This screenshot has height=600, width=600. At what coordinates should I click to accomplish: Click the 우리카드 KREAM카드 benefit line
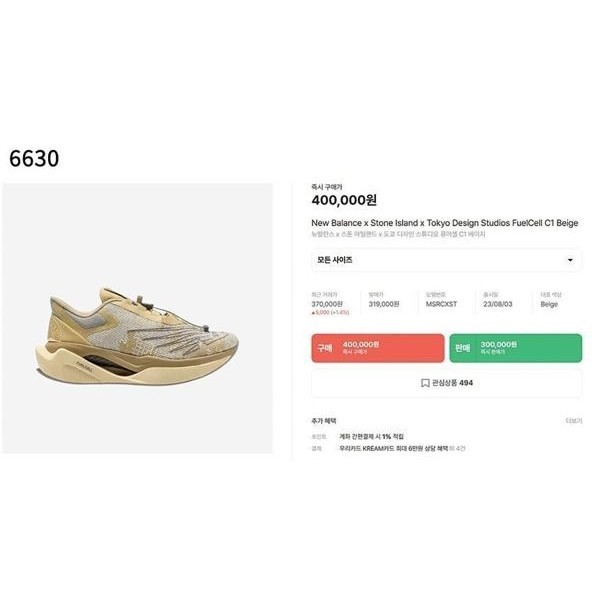click(402, 448)
